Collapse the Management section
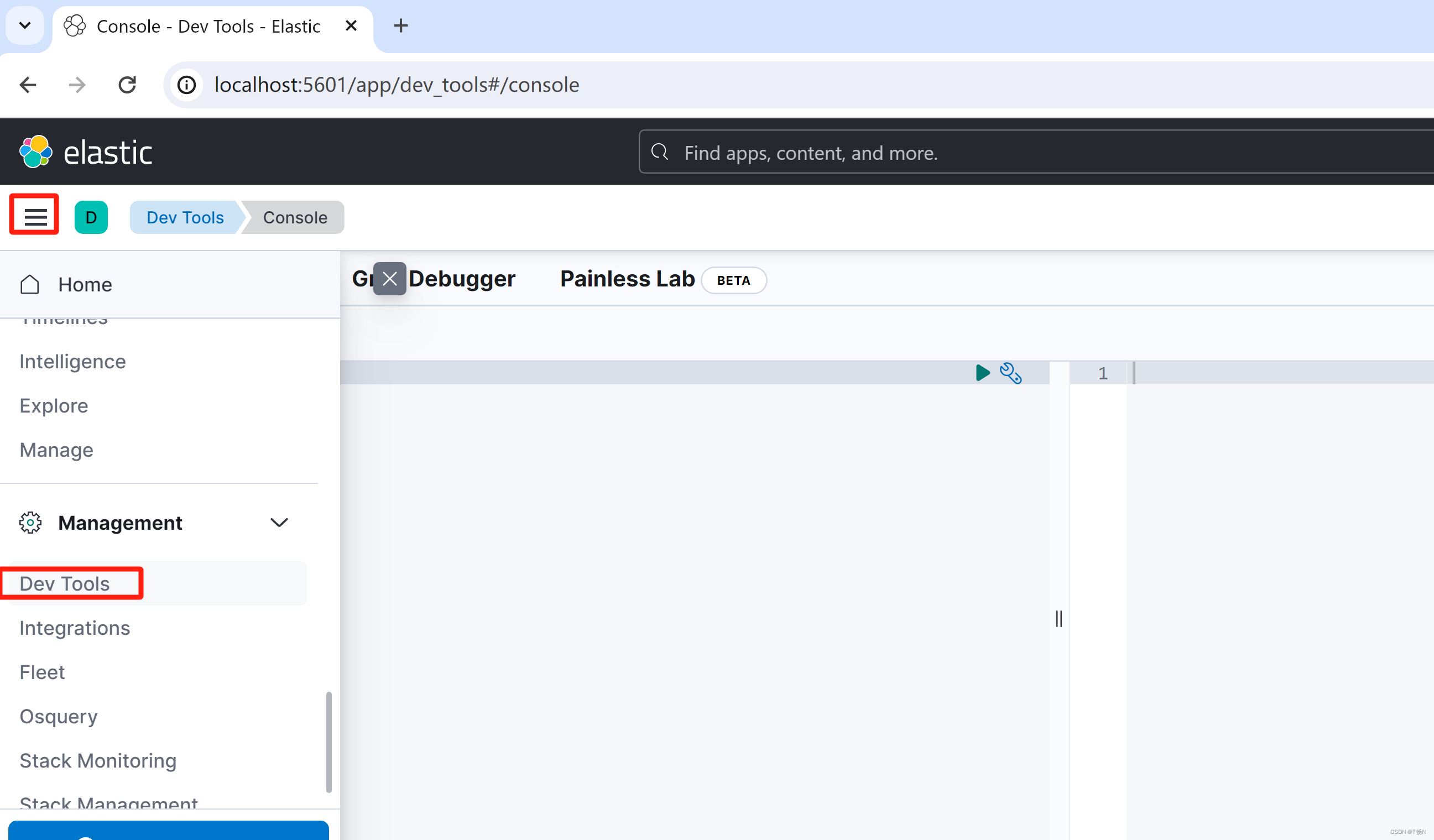The height and width of the screenshot is (840, 1434). [x=279, y=523]
